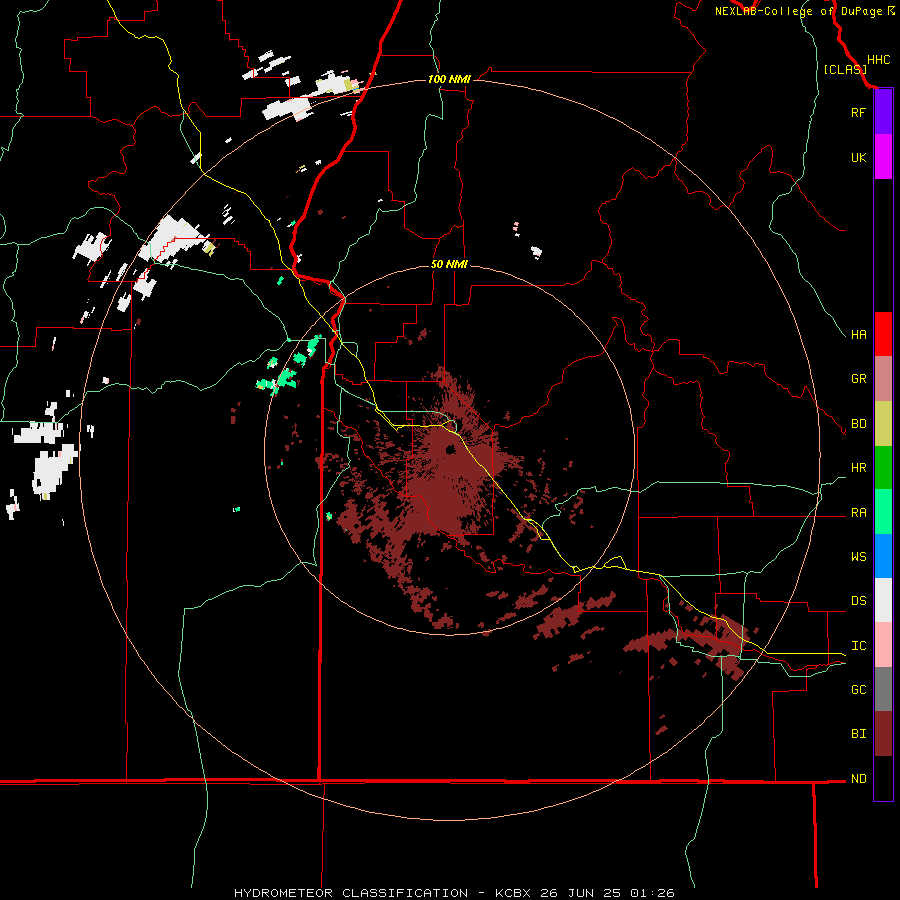This screenshot has height=900, width=900.
Task: Click the 50 NMI range ring label
Action: click(x=449, y=264)
